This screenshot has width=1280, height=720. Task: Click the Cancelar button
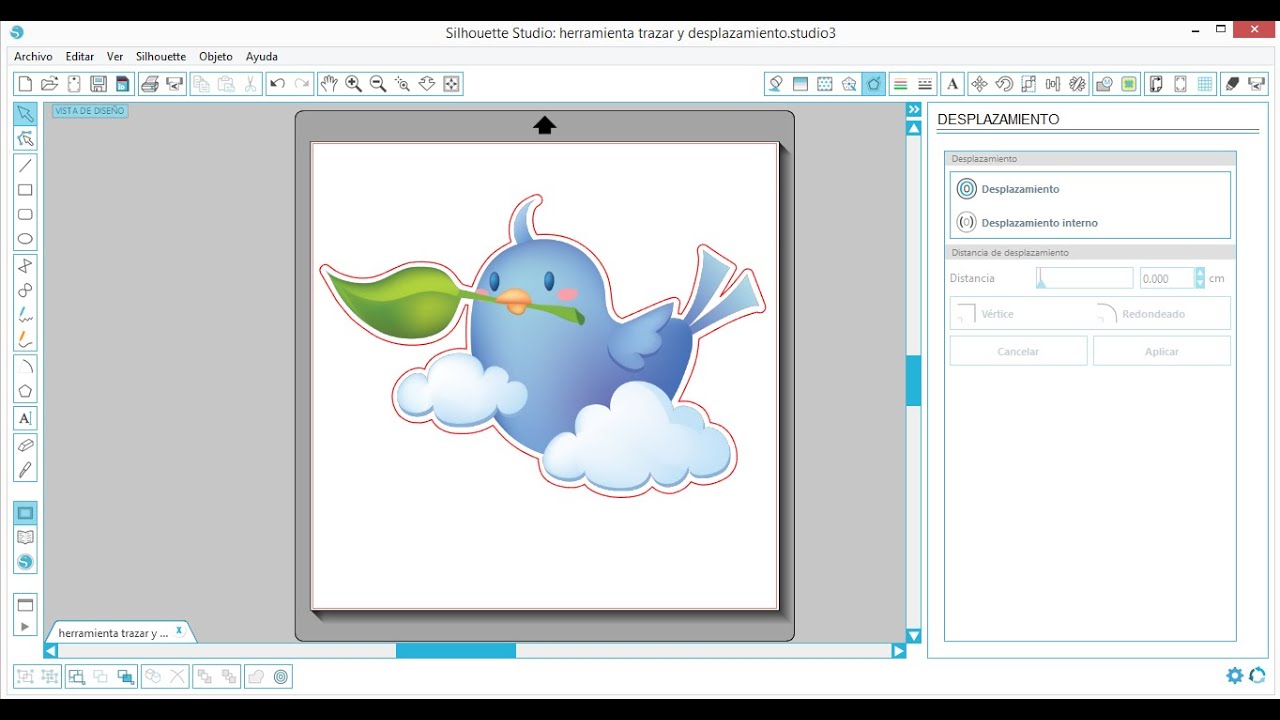[x=1018, y=351]
